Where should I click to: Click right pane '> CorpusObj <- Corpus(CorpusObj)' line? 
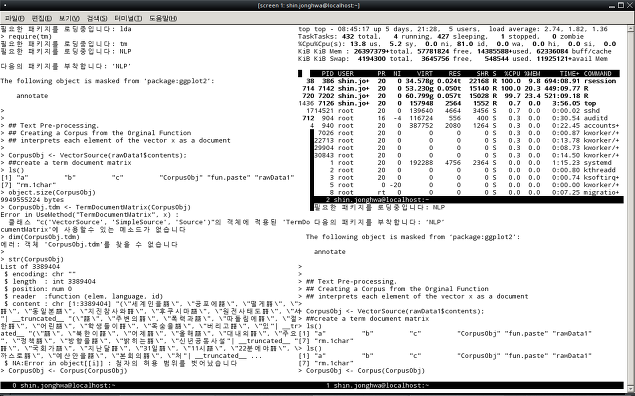pyautogui.click(x=361, y=370)
